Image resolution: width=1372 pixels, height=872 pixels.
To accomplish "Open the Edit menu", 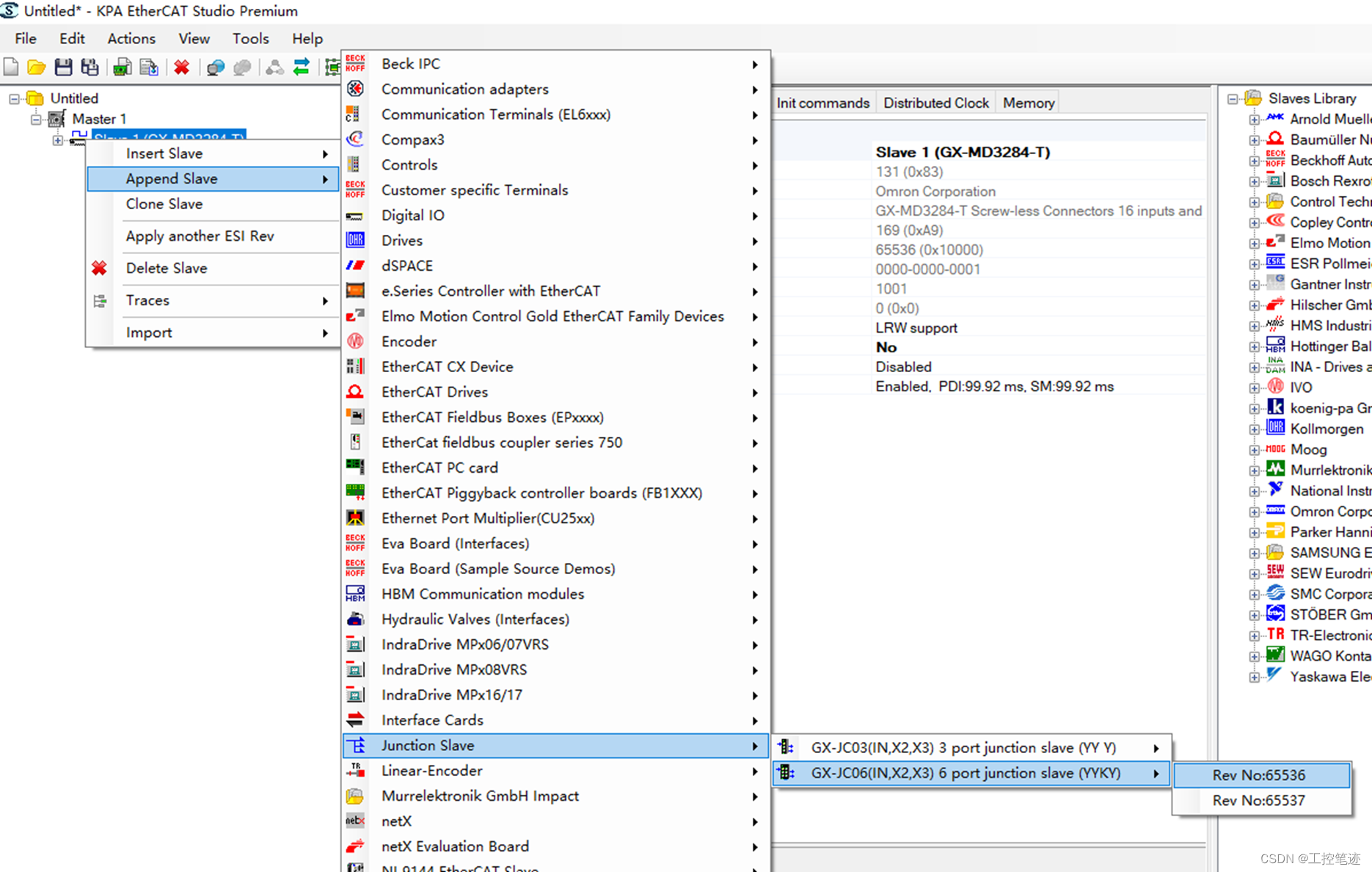I will click(x=72, y=38).
